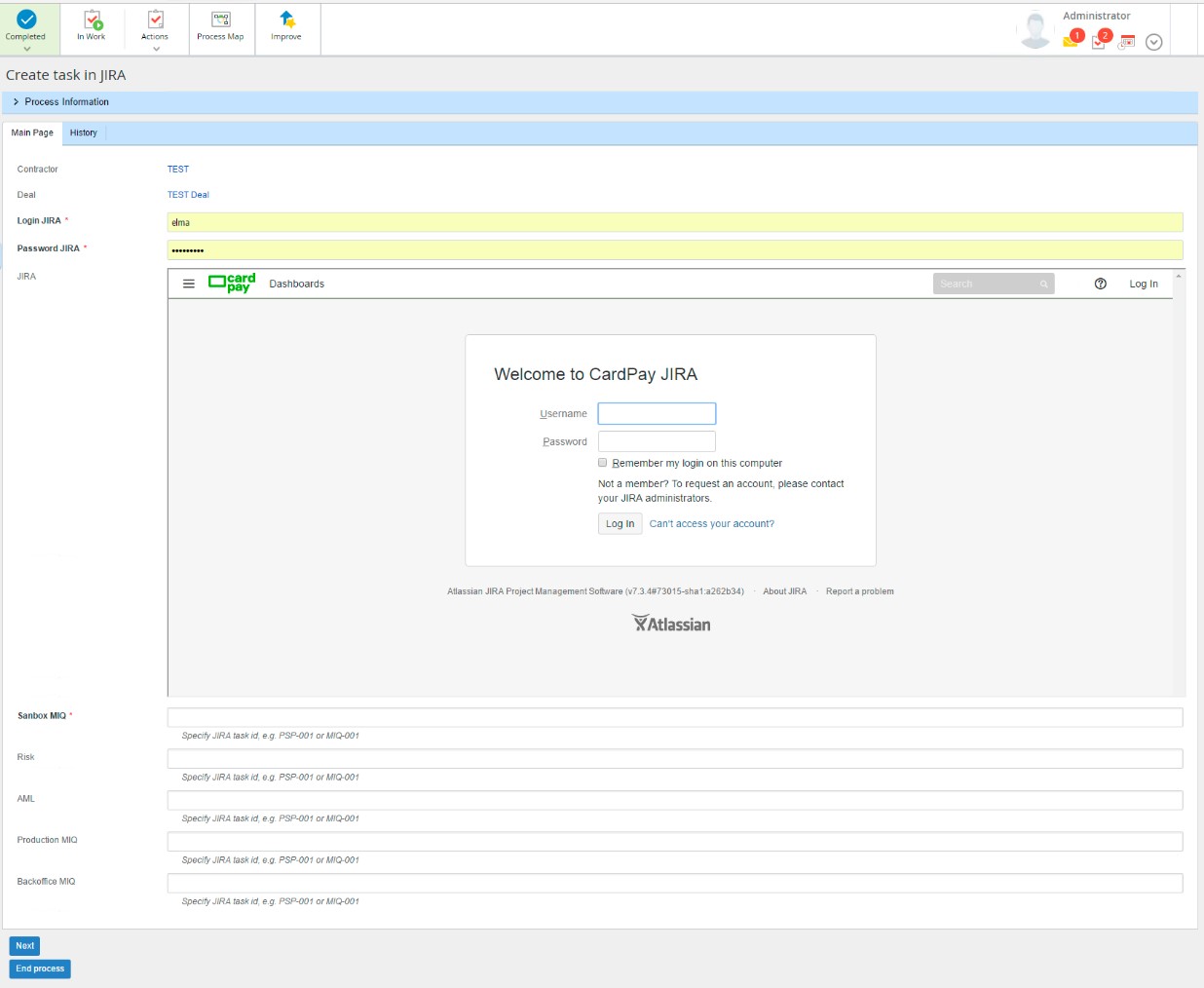
Task: Switch to the Main Page tab
Action: coord(32,133)
